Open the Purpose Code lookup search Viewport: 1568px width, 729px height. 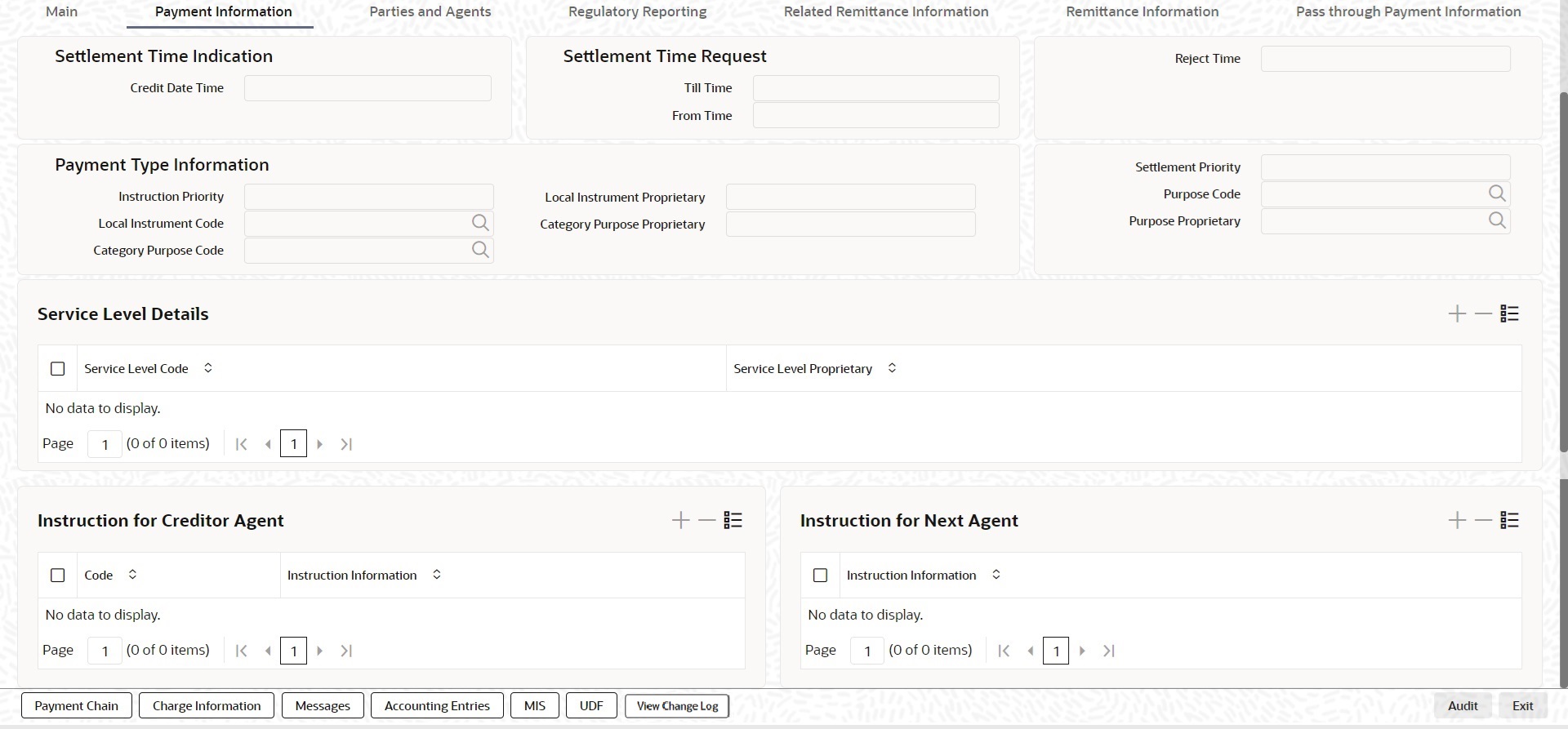coord(1497,193)
